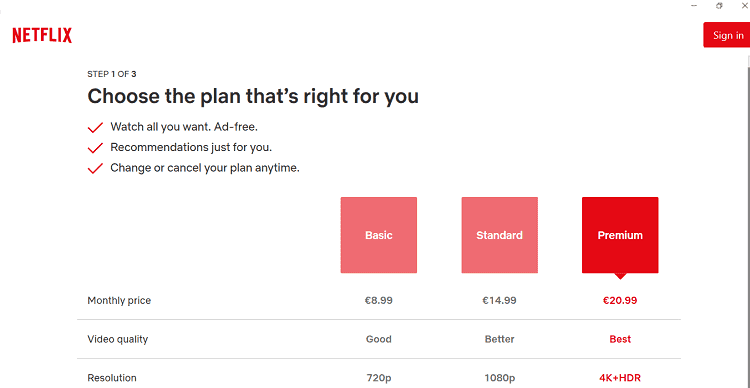Restore down the window

pos(718,5)
